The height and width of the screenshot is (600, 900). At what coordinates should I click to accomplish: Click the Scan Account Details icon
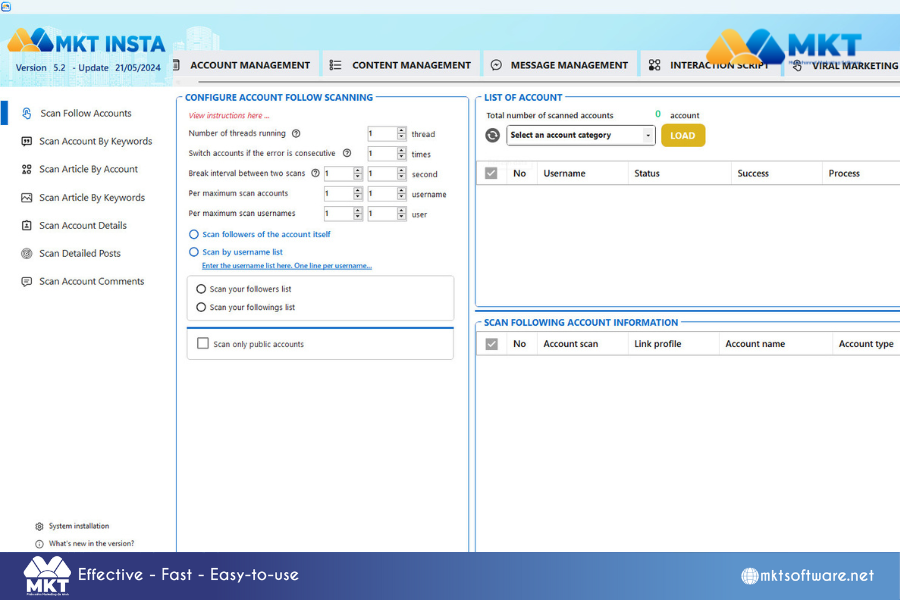[26, 226]
